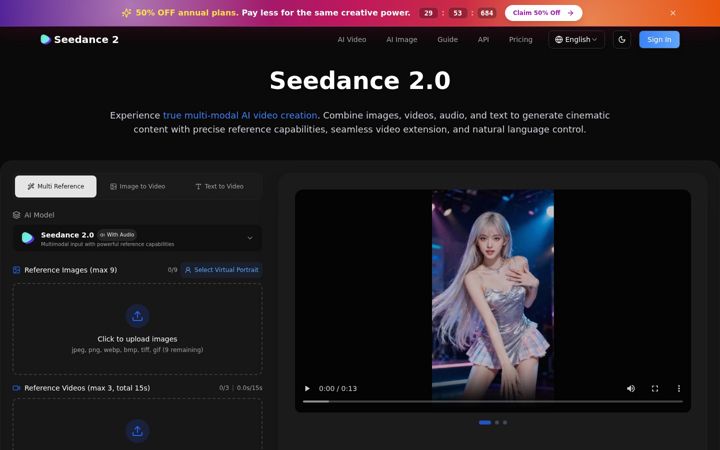Open the Pricing page
Viewport: 720px width, 450px height.
tap(520, 39)
